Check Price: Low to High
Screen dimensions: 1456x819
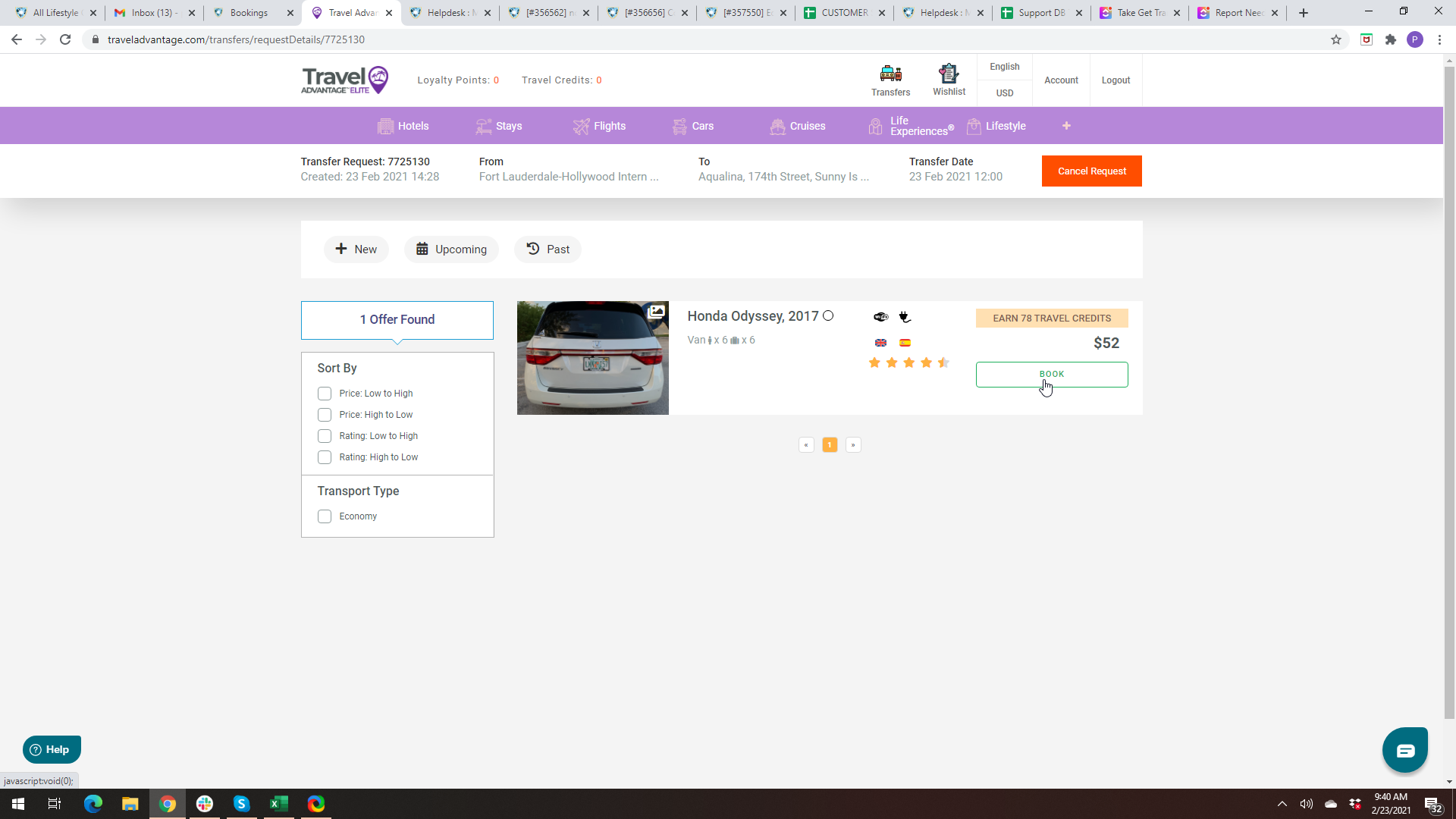point(325,394)
